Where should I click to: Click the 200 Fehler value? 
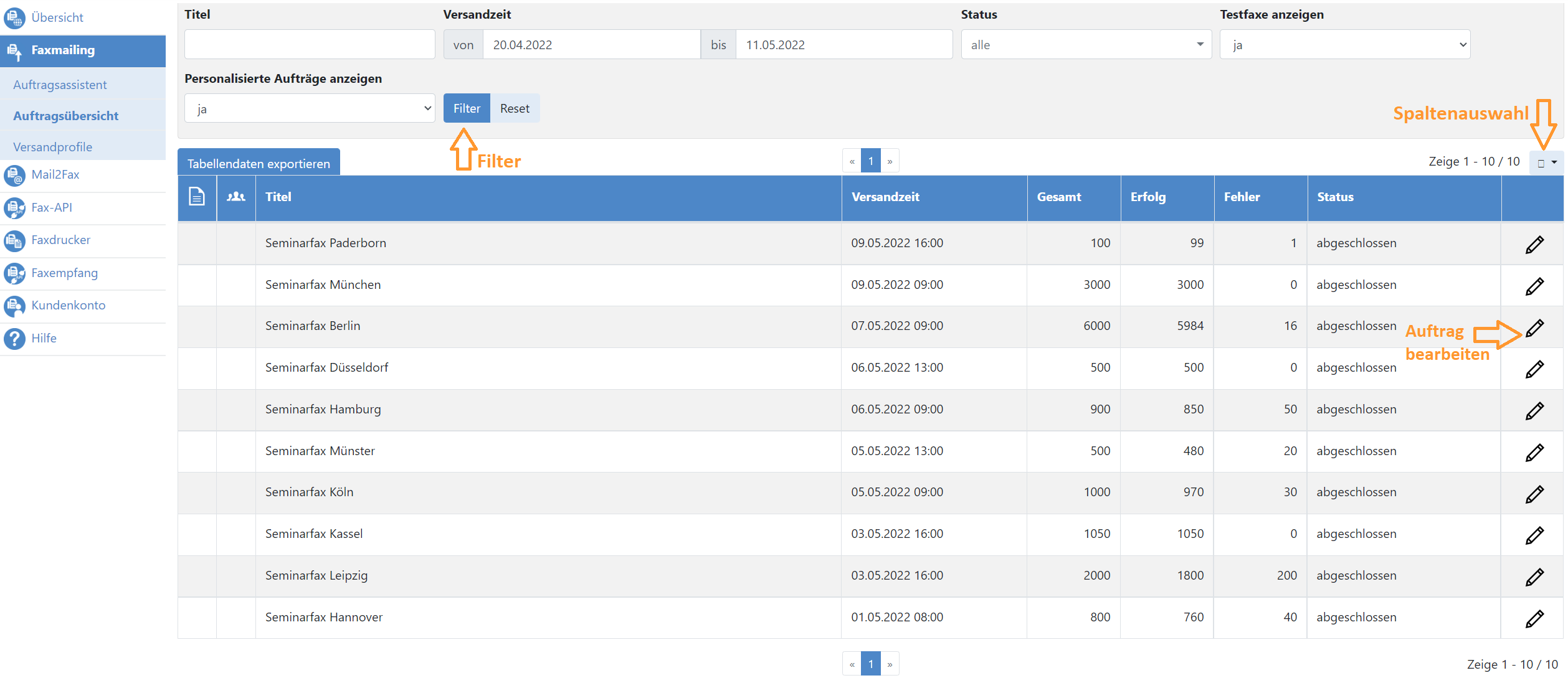(x=1286, y=575)
